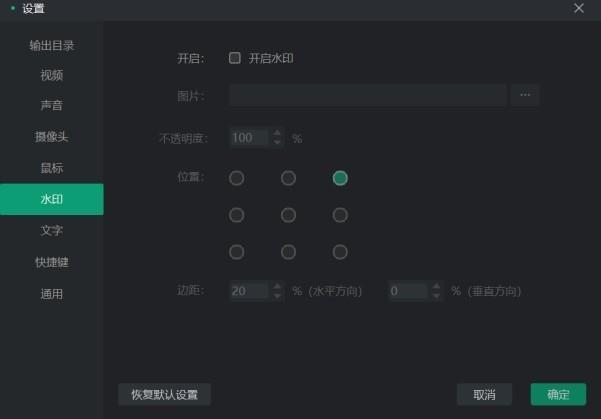Image resolution: width=601 pixels, height=419 pixels.
Task: Go to the 快捷键 settings tab
Action: pos(52,262)
